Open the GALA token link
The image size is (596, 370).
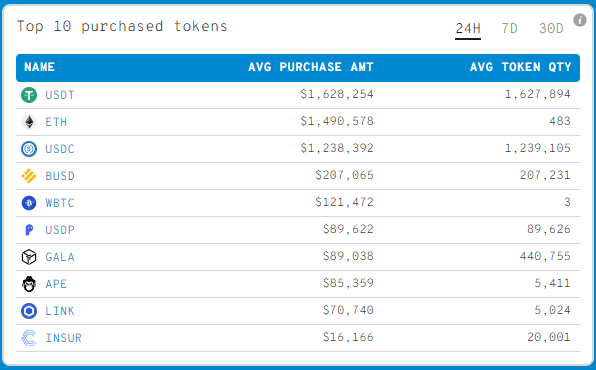click(x=60, y=257)
